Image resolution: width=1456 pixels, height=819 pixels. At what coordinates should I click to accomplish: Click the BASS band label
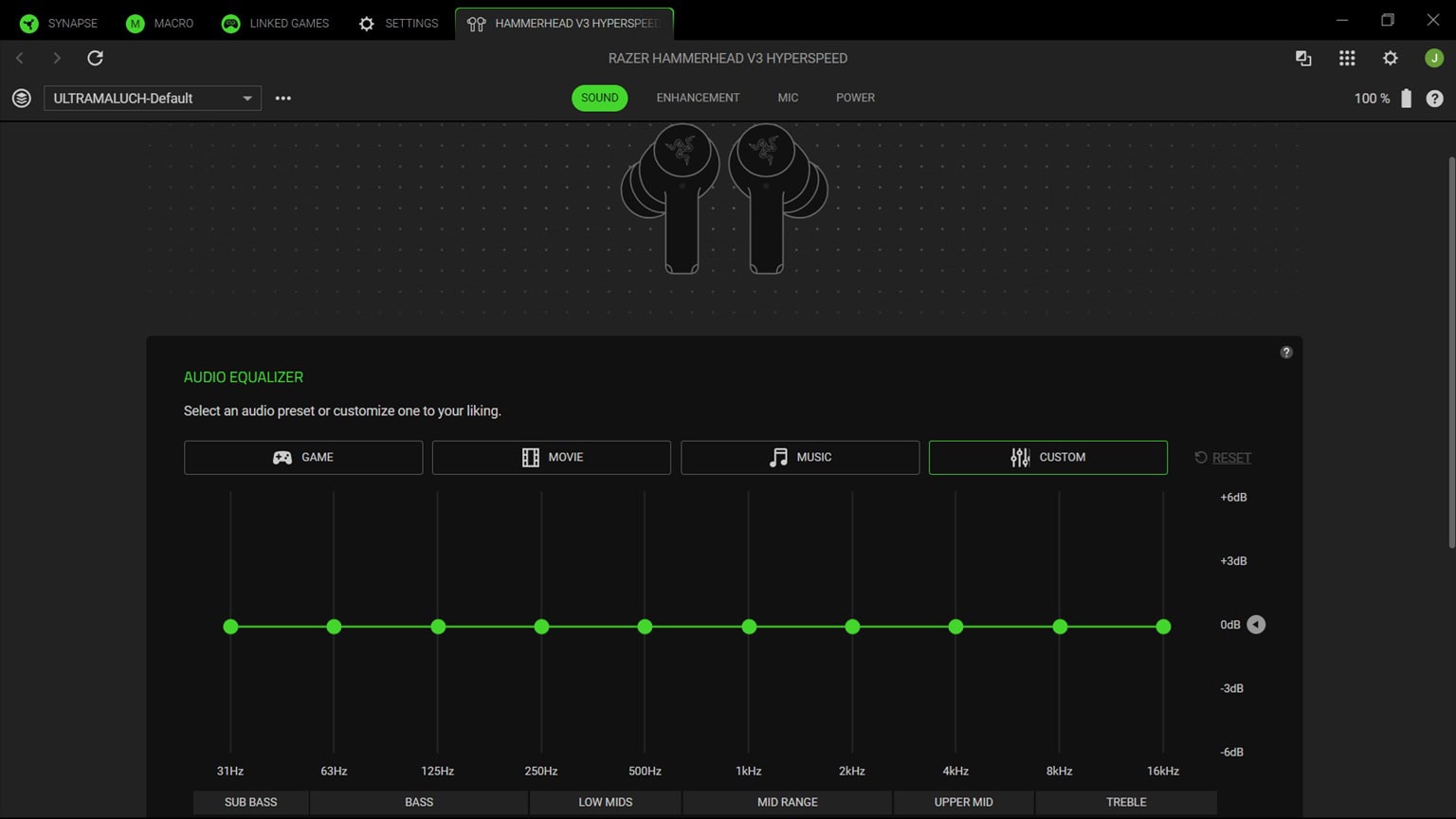click(x=419, y=802)
